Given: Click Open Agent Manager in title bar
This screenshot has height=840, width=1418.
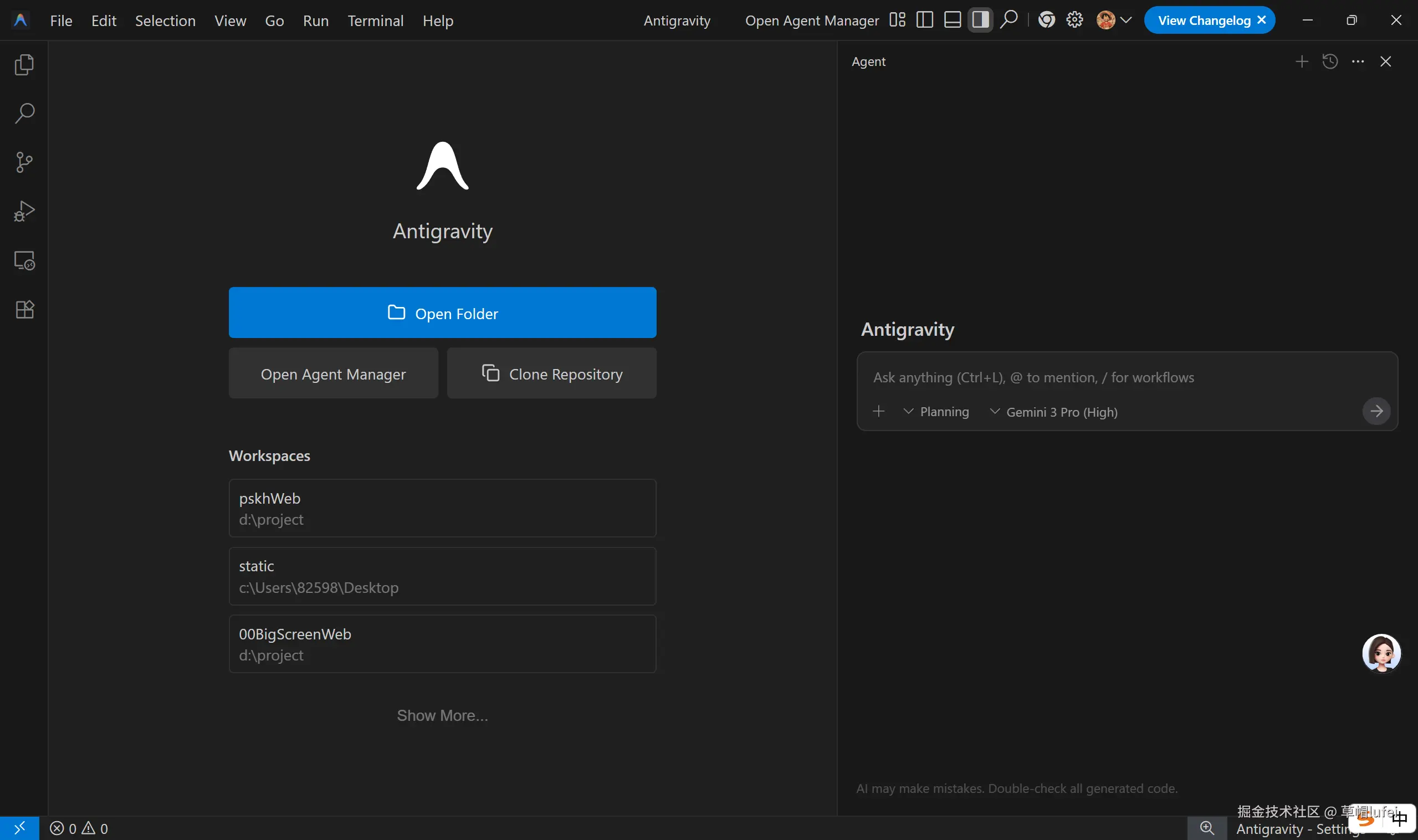Looking at the screenshot, I should [x=812, y=21].
